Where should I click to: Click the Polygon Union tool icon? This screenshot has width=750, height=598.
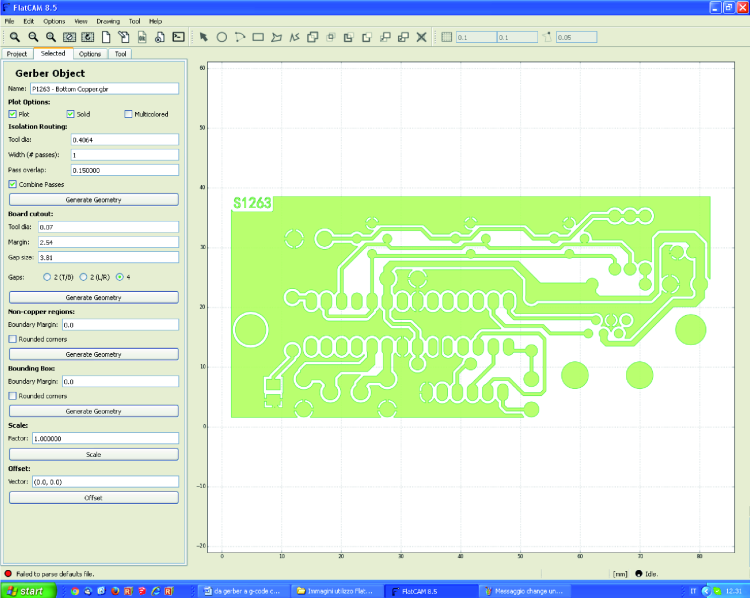pyautogui.click(x=313, y=37)
